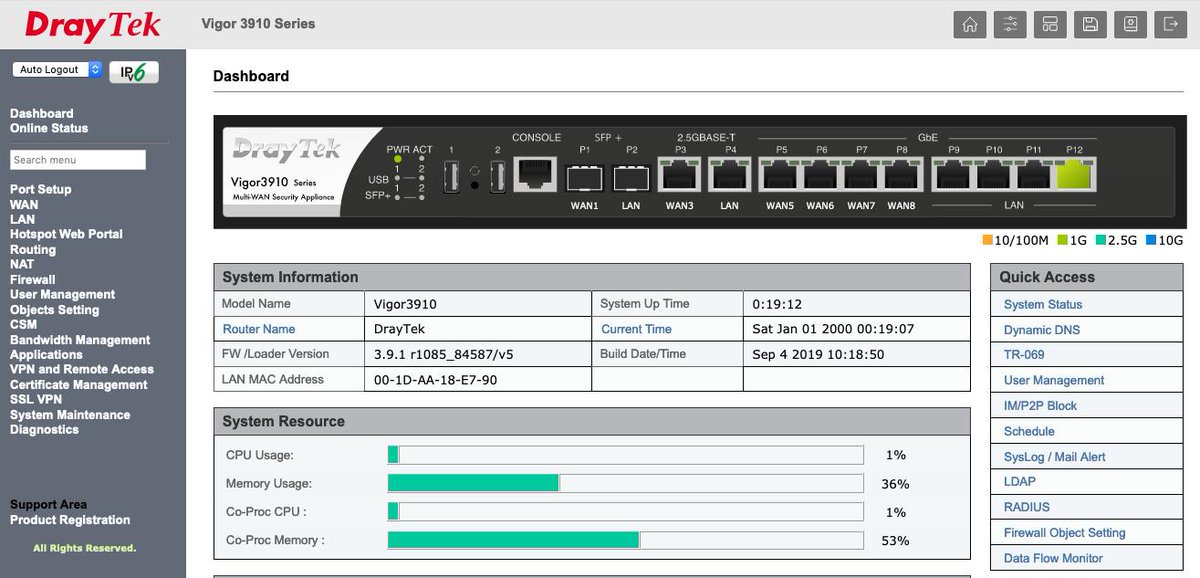Open the manual book icon
Image resolution: width=1200 pixels, height=578 pixels.
point(1130,25)
